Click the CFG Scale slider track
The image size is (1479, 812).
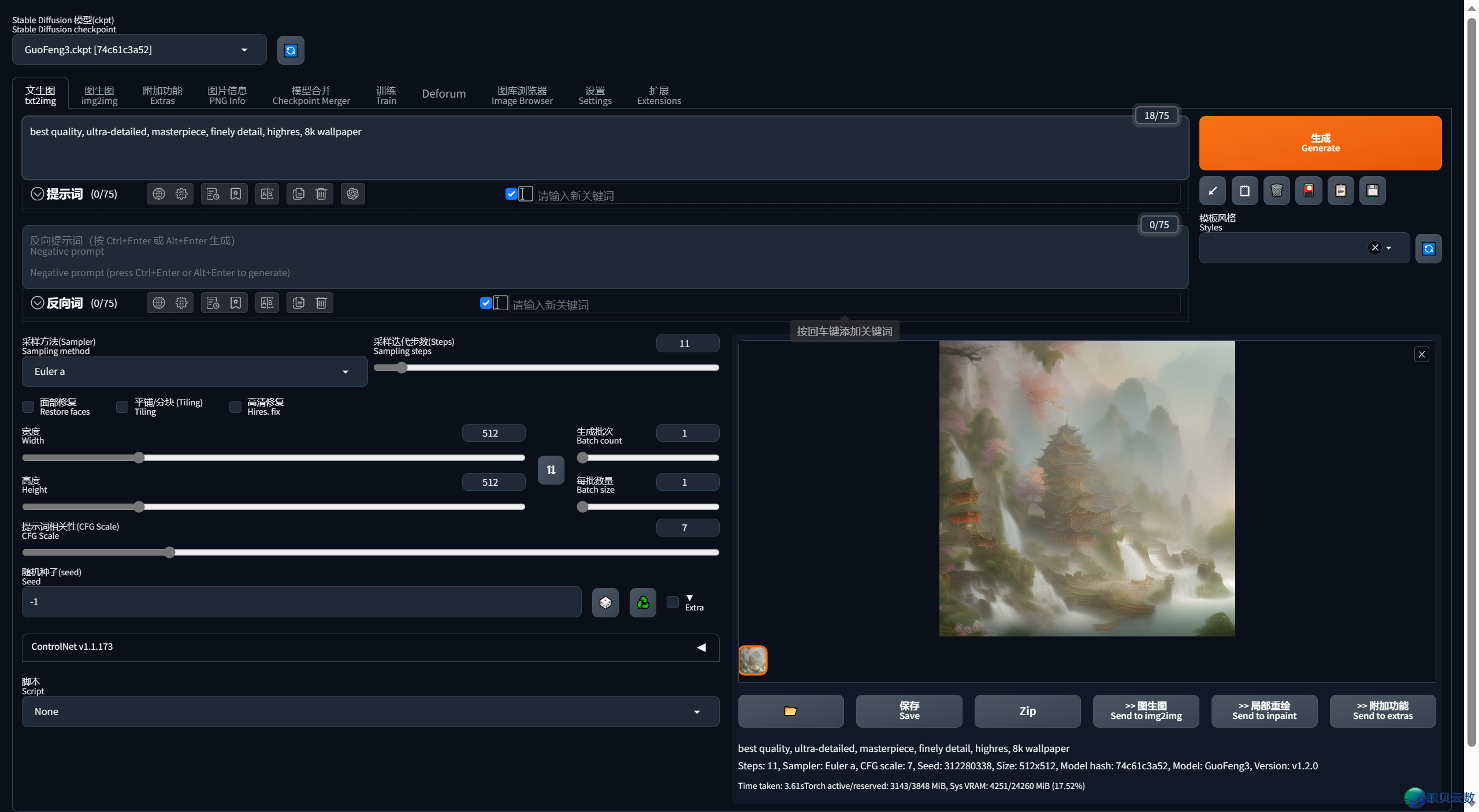[404, 553]
